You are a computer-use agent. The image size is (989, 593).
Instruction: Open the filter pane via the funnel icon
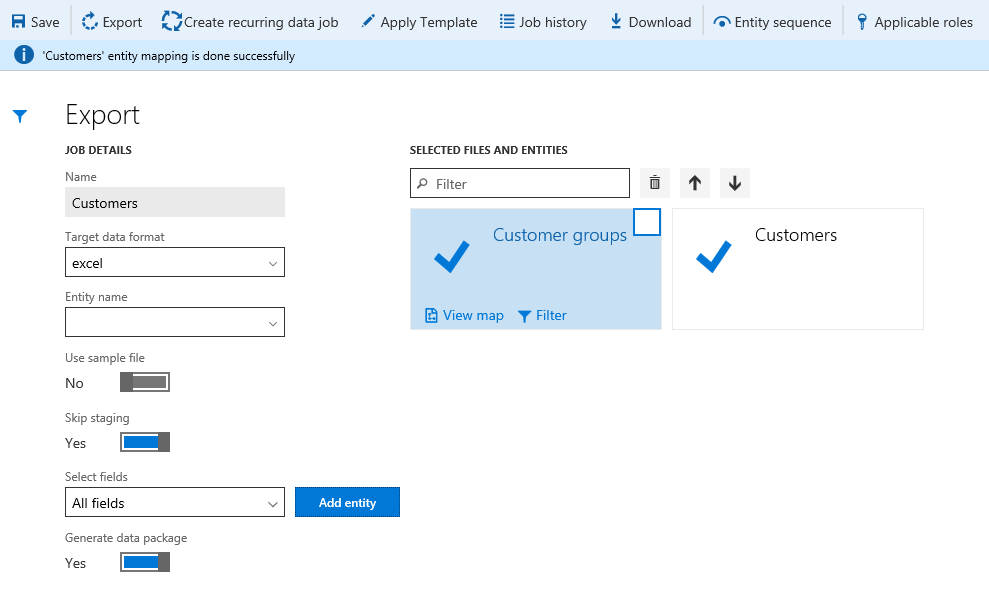click(x=20, y=116)
